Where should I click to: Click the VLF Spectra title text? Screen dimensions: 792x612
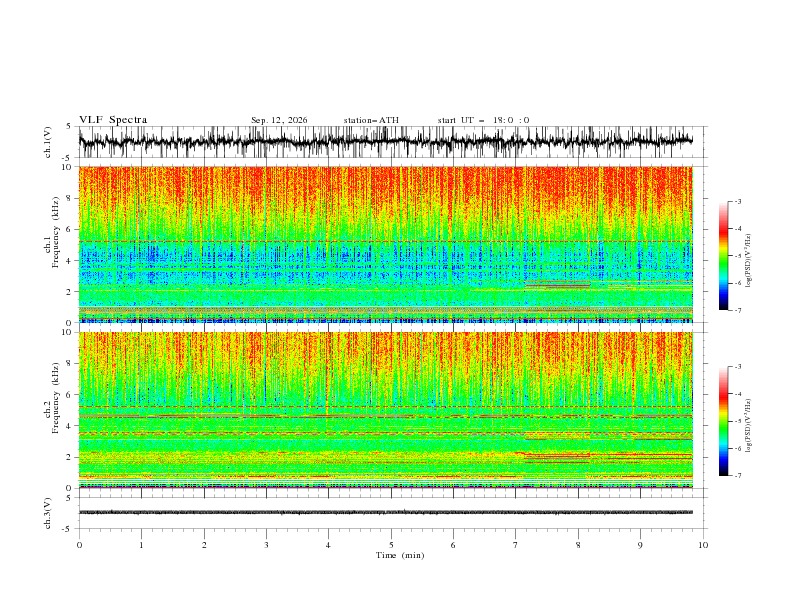[x=113, y=120]
